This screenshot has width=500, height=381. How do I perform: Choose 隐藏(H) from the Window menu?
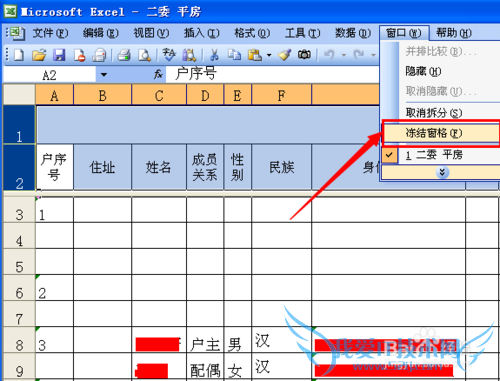pos(440,71)
